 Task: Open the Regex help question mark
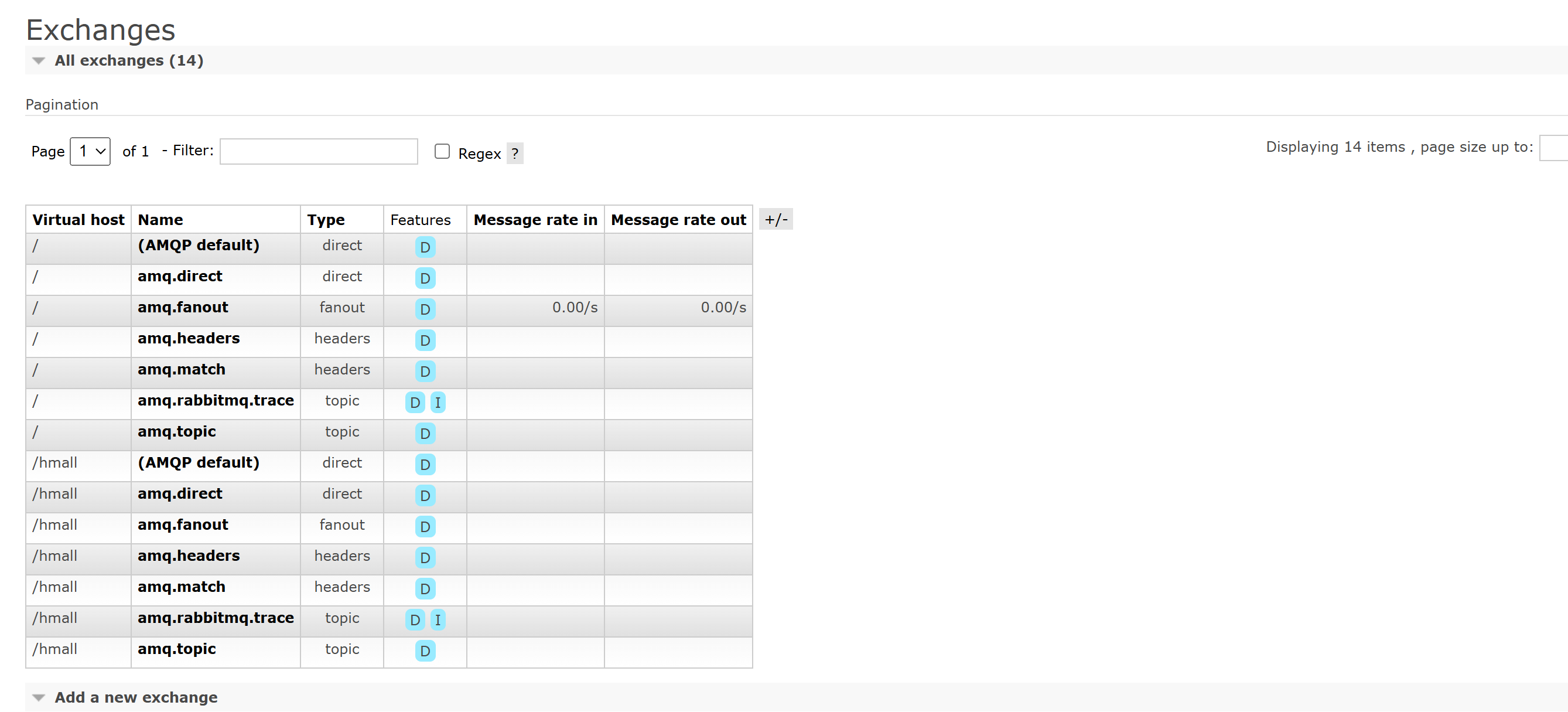click(515, 154)
